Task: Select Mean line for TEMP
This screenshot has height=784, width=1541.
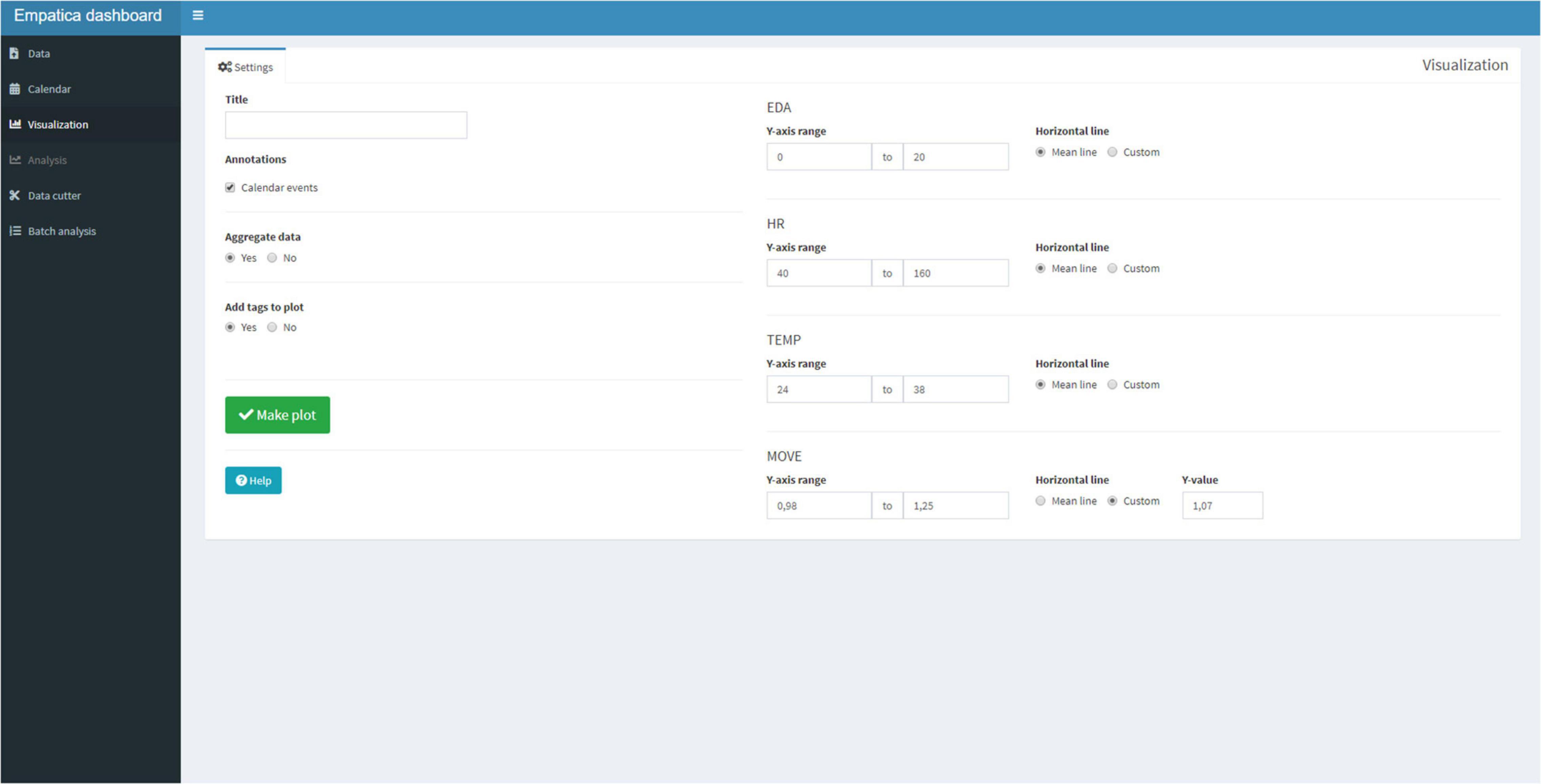Action: [x=1041, y=384]
